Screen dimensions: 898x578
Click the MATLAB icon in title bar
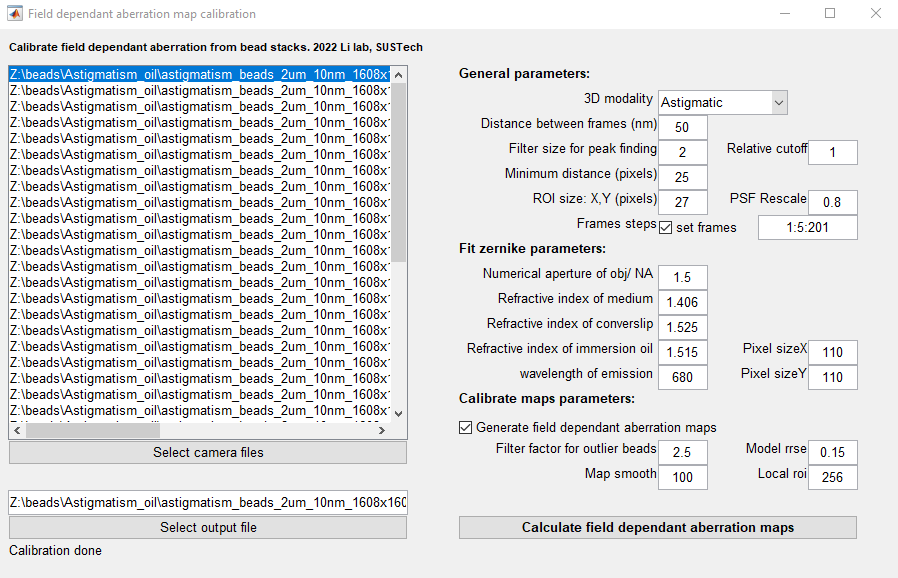click(x=15, y=14)
